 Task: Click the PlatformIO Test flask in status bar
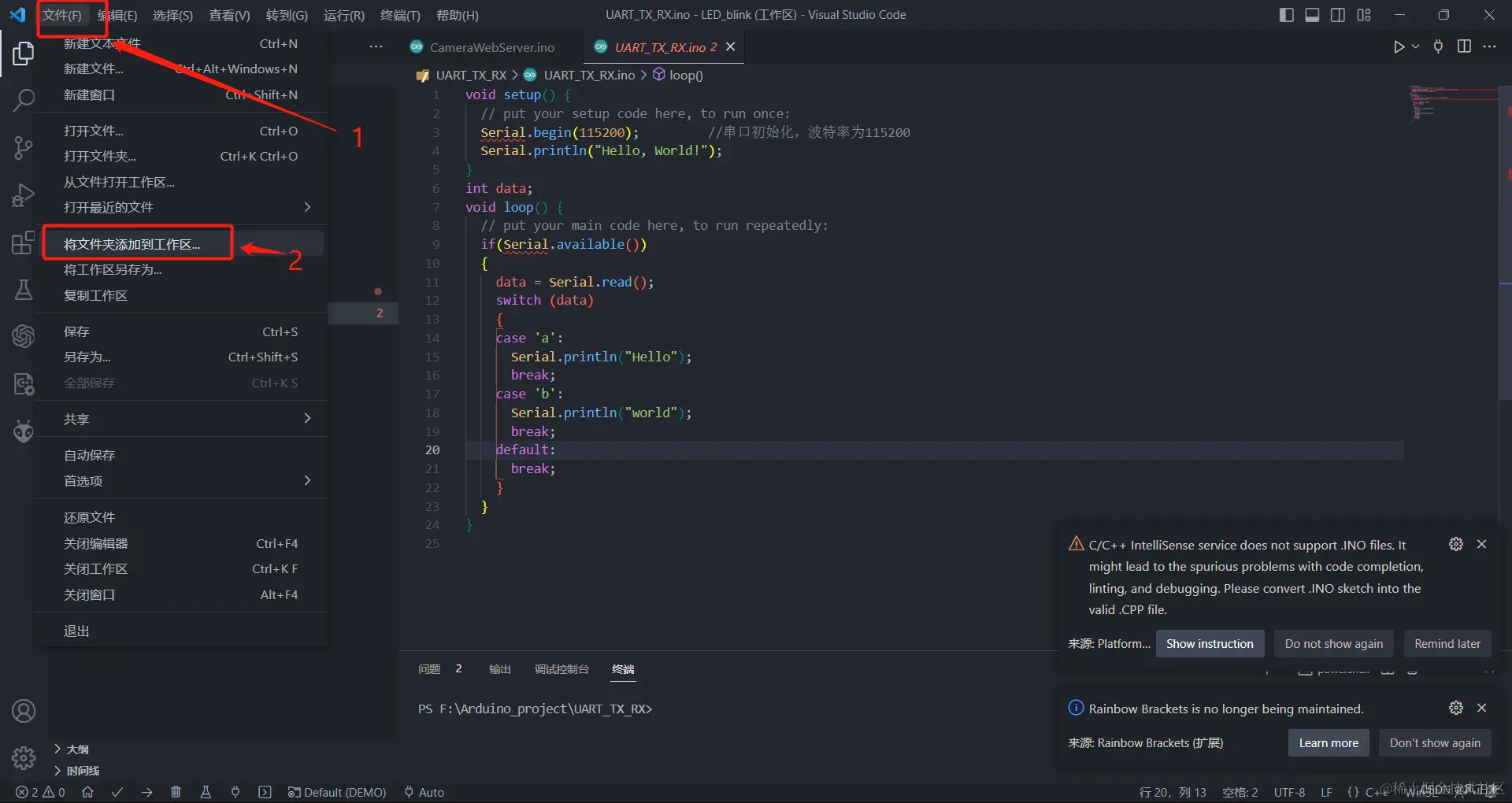click(206, 792)
